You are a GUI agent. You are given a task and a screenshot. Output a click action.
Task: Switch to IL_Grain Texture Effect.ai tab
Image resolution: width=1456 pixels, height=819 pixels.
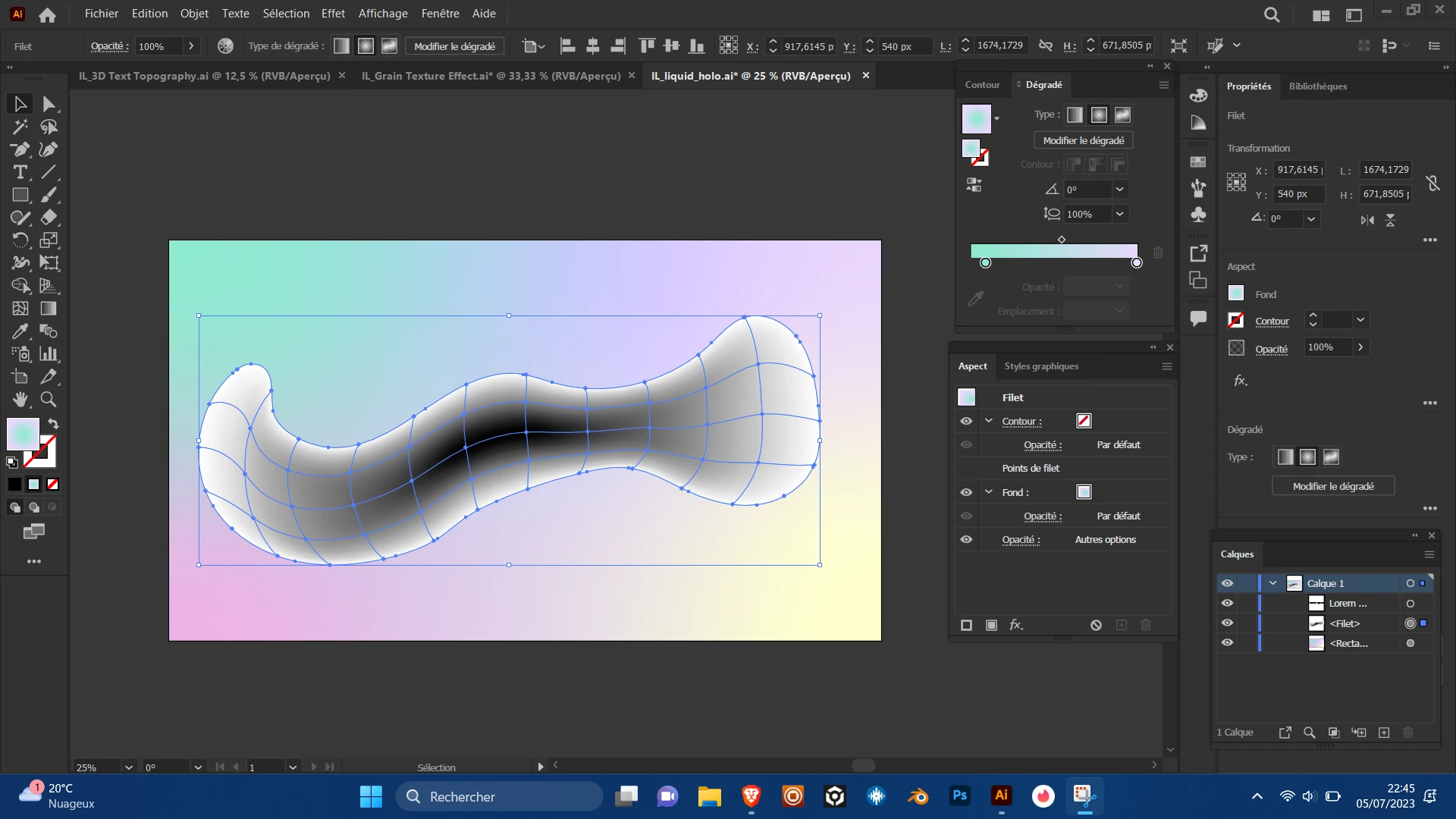click(491, 76)
